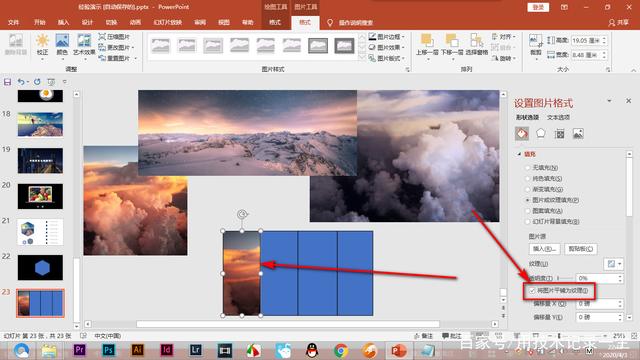Click Bring Forward (上移一层) icon
Image resolution: width=640 pixels, height=360 pixels.
pos(427,41)
